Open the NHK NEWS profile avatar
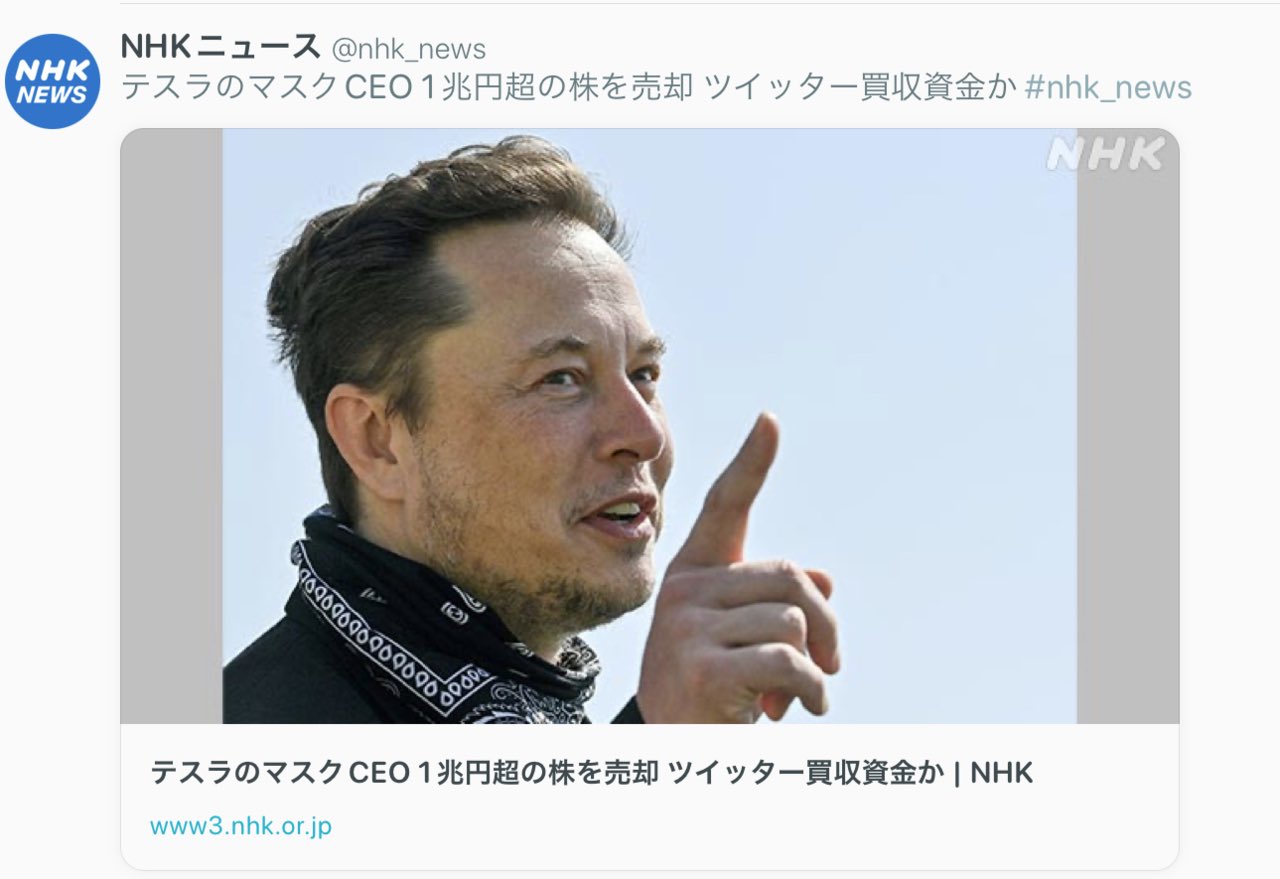Image resolution: width=1280 pixels, height=879 pixels. point(52,81)
